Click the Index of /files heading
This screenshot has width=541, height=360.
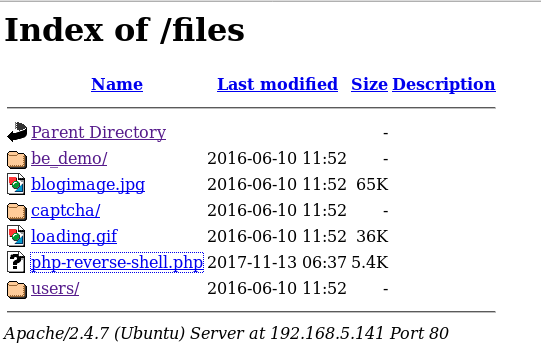(x=125, y=30)
